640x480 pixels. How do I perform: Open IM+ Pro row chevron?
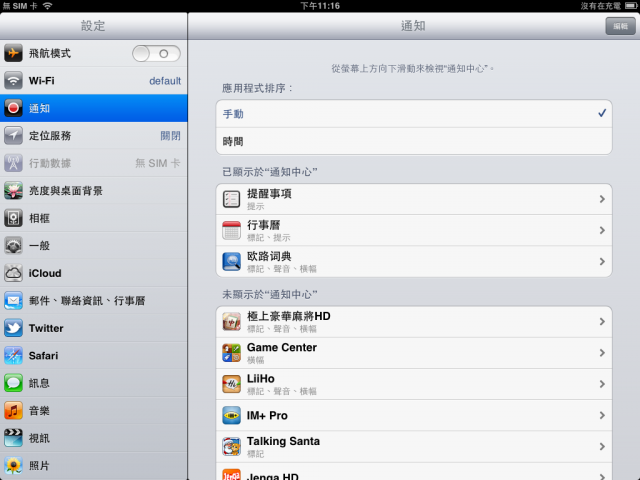pyautogui.click(x=602, y=415)
